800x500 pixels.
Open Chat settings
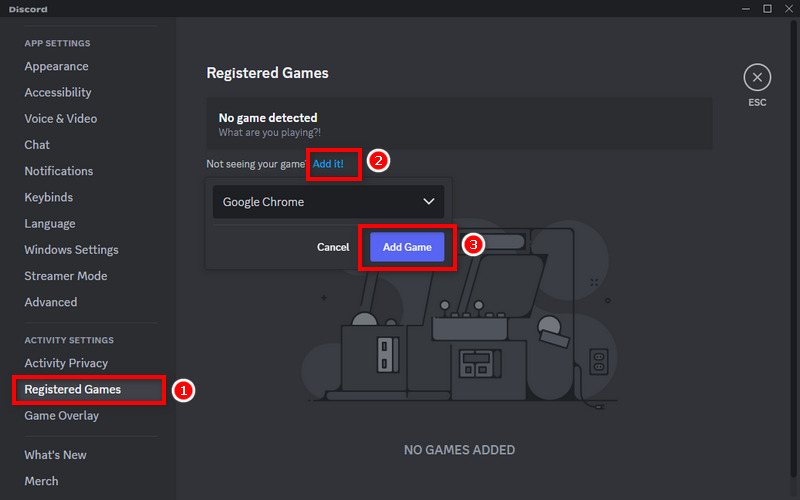tap(37, 145)
